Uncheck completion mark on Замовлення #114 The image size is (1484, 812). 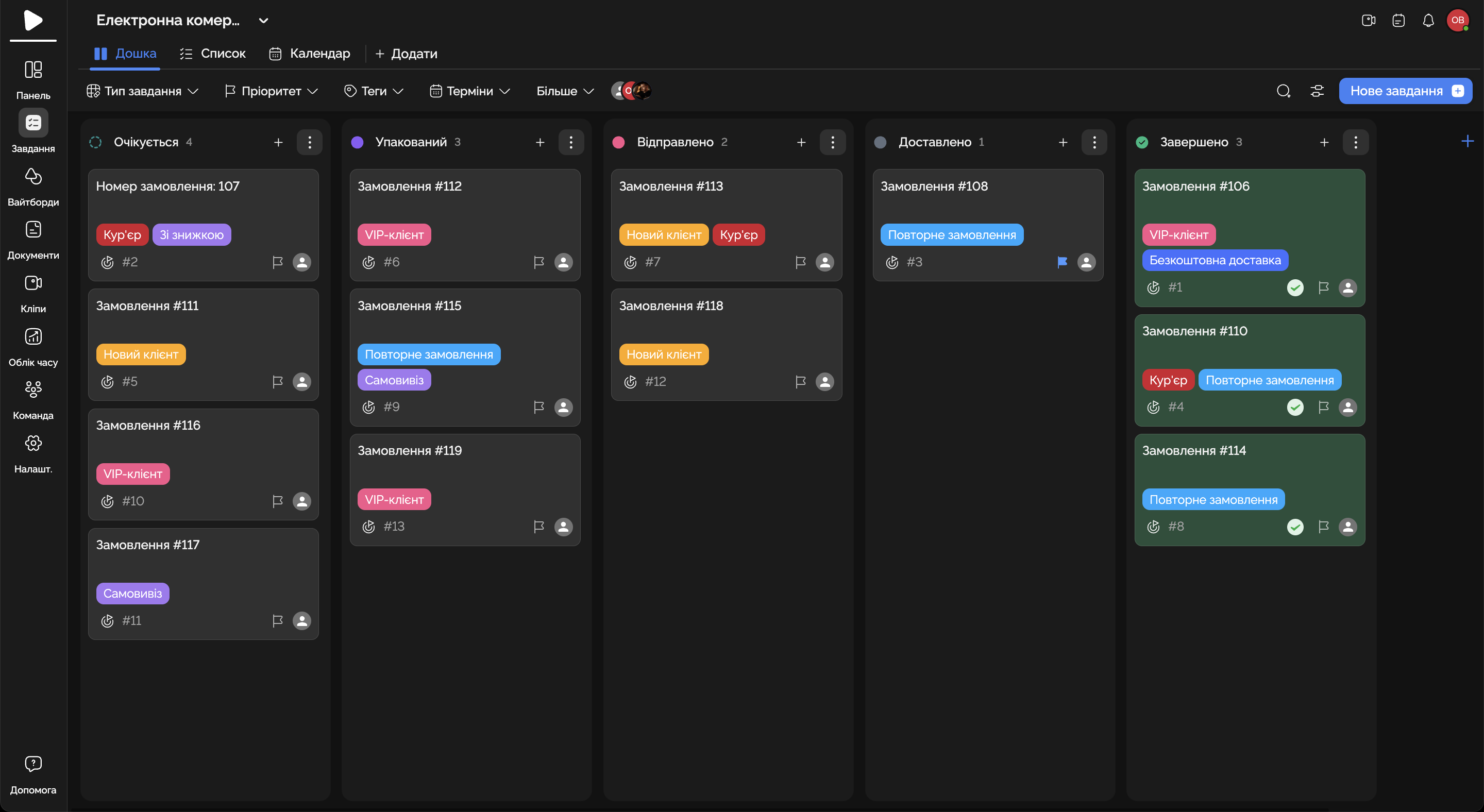1295,527
